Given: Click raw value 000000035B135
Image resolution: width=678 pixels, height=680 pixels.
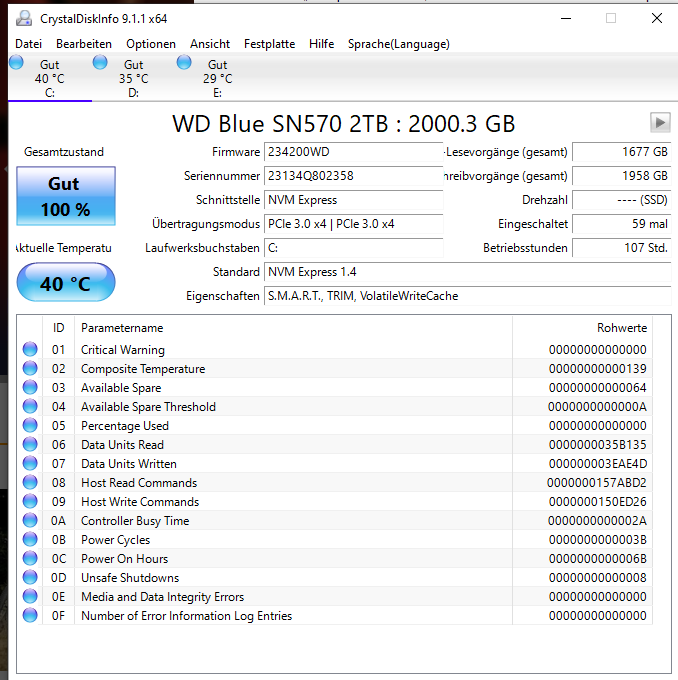Looking at the screenshot, I should 597,445.
